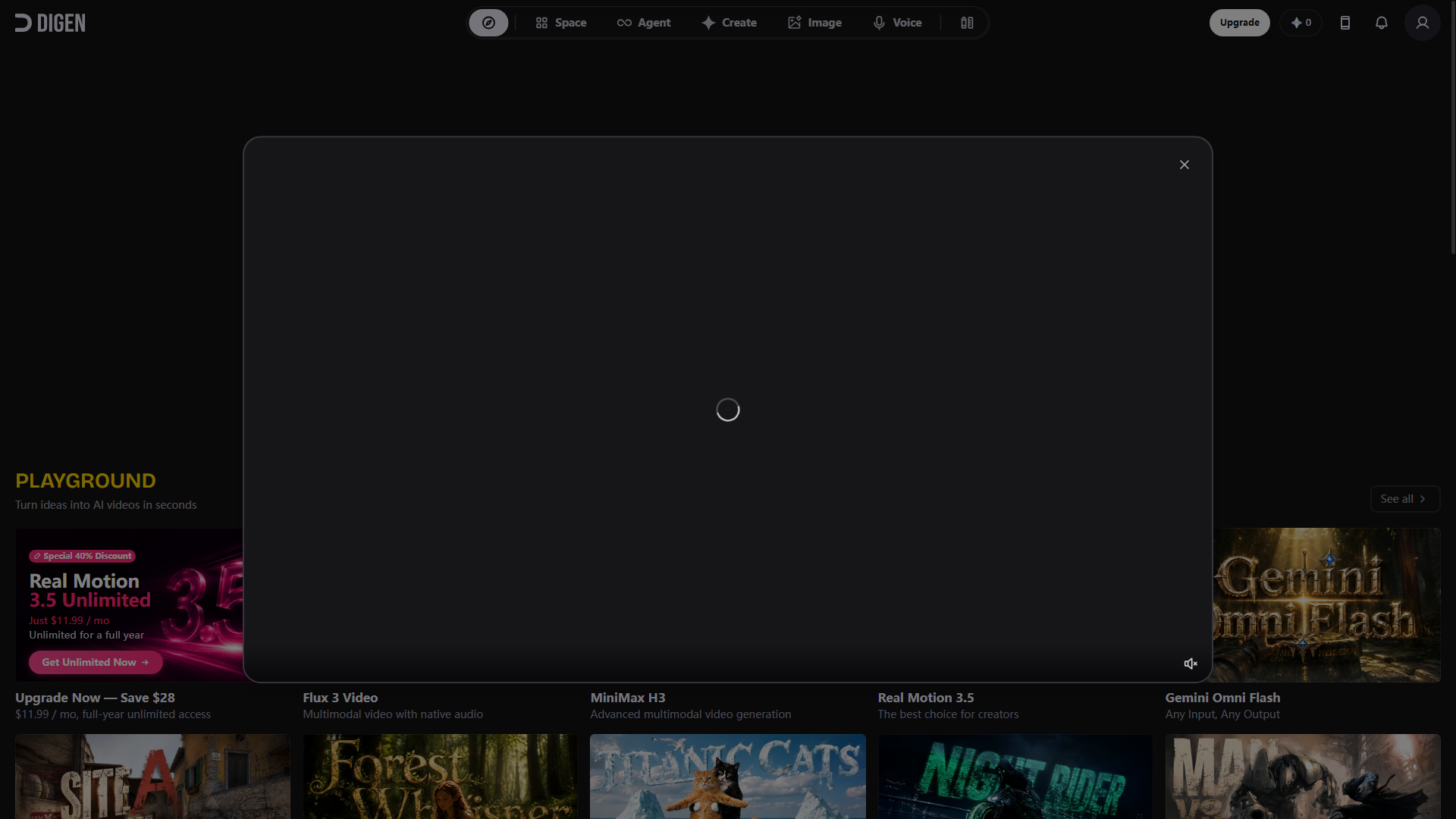The image size is (1456, 819).
Task: Click Upgrade Now — Save $28 title
Action: point(95,698)
